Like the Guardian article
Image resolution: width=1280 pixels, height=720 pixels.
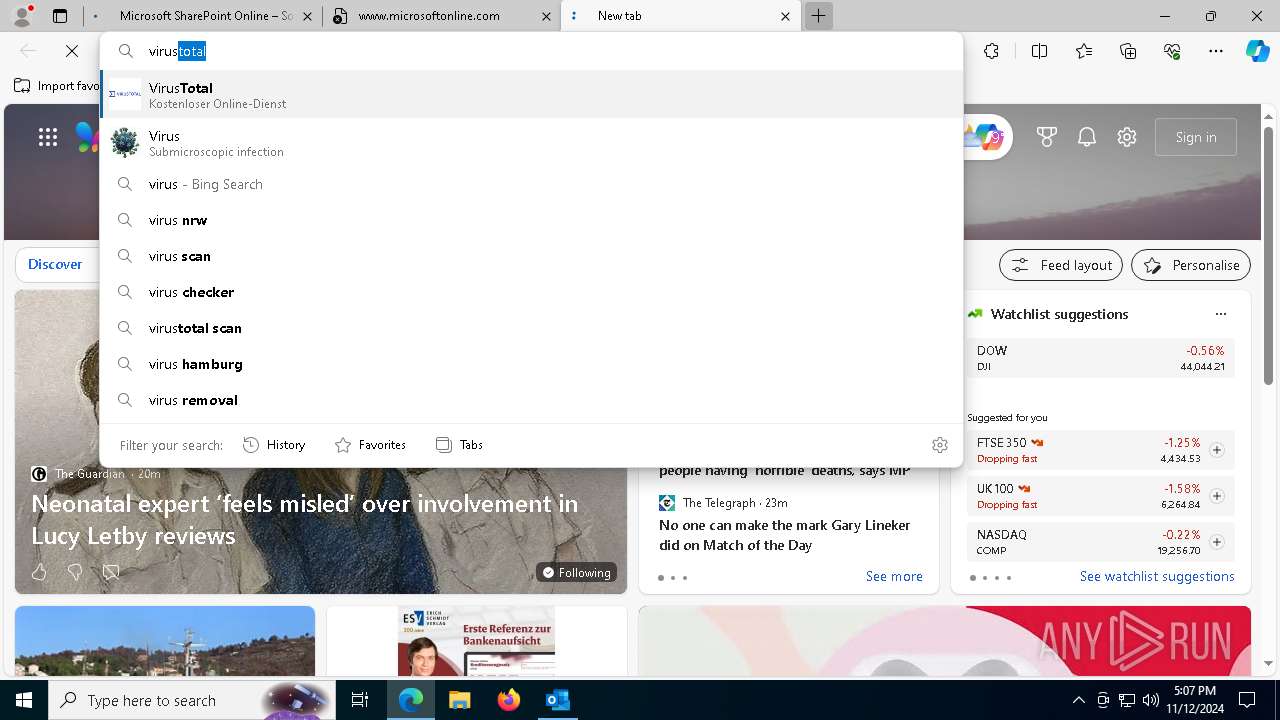[39, 572]
